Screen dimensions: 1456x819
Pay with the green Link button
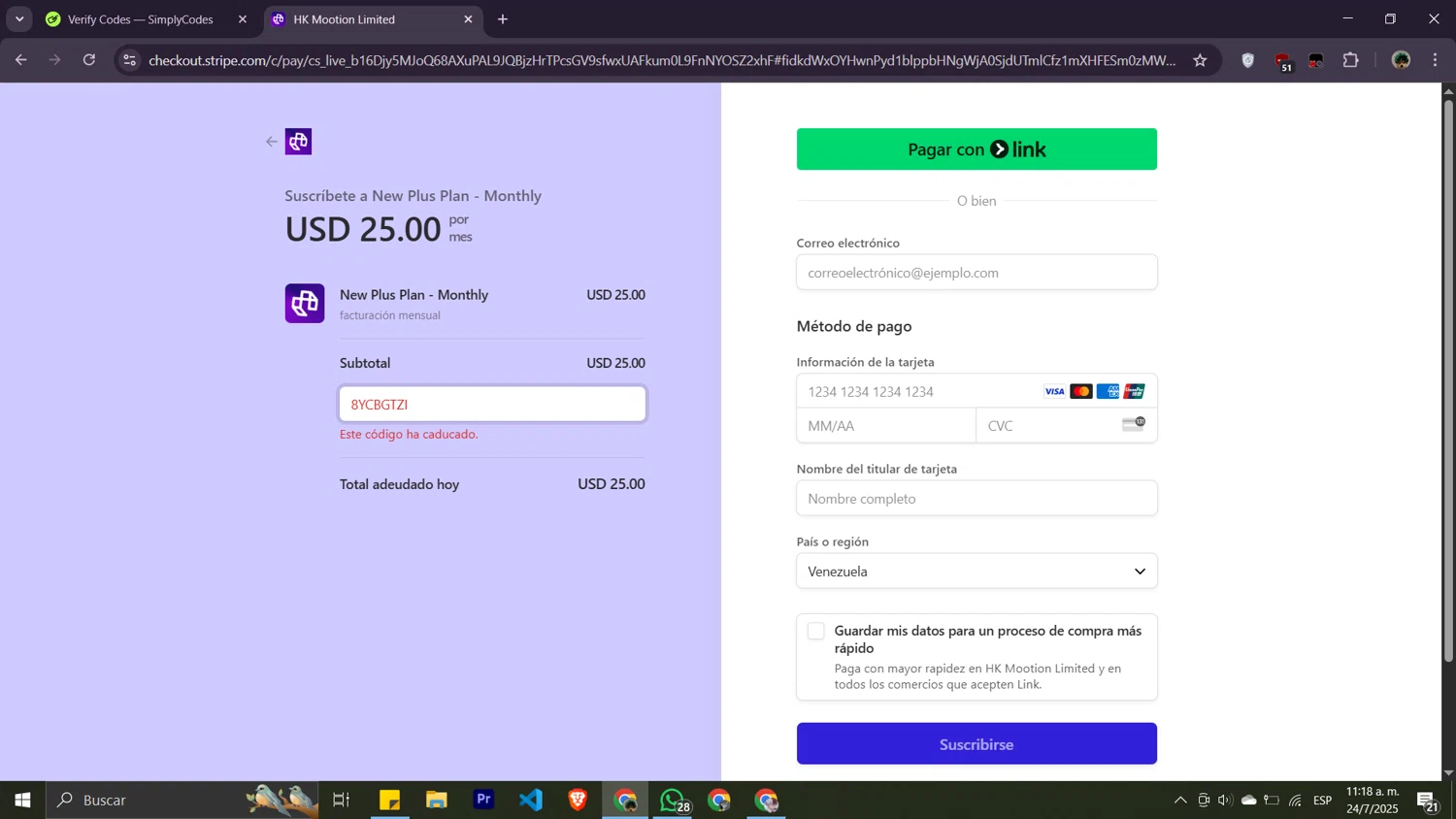[x=976, y=149]
